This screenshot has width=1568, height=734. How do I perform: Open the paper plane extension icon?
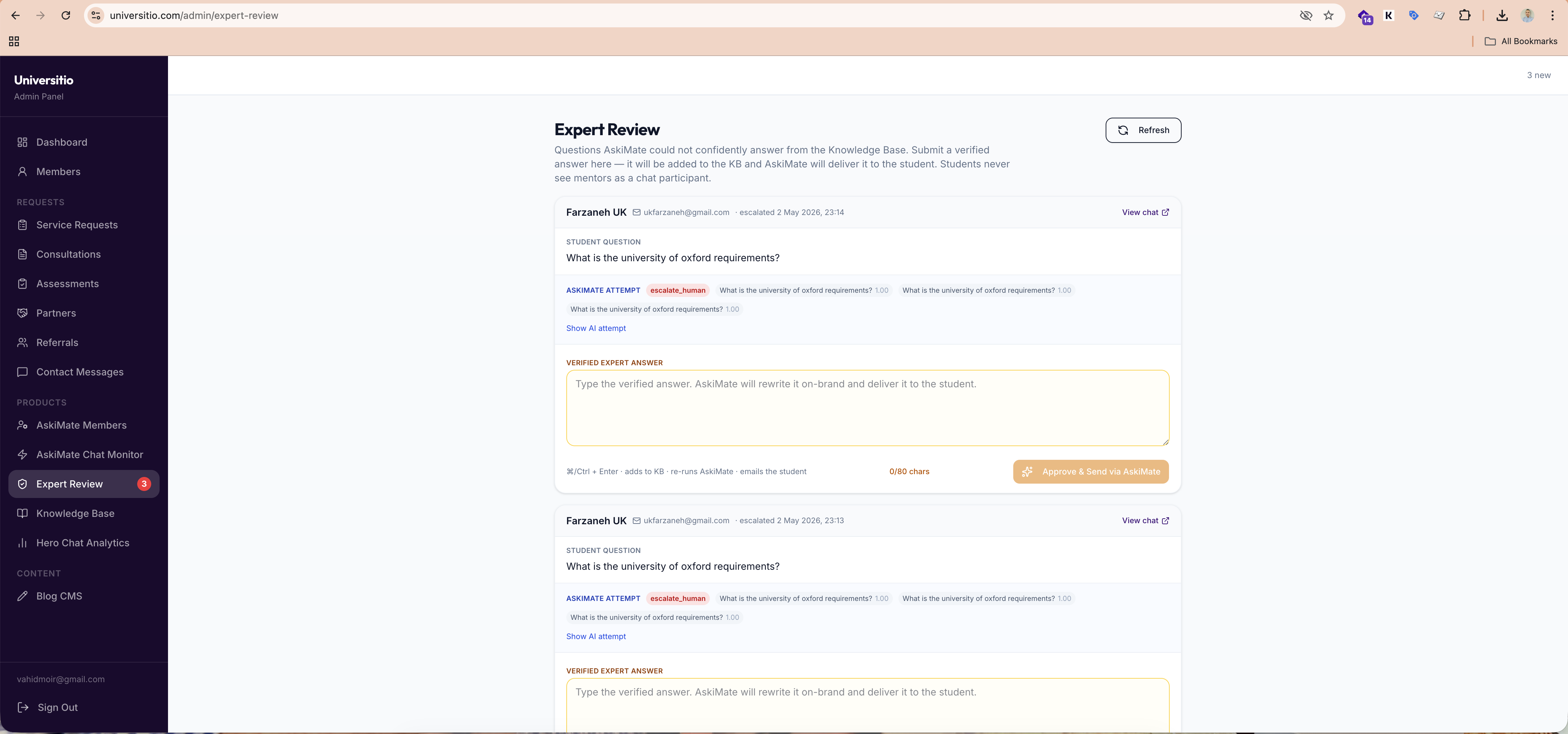pos(1439,15)
